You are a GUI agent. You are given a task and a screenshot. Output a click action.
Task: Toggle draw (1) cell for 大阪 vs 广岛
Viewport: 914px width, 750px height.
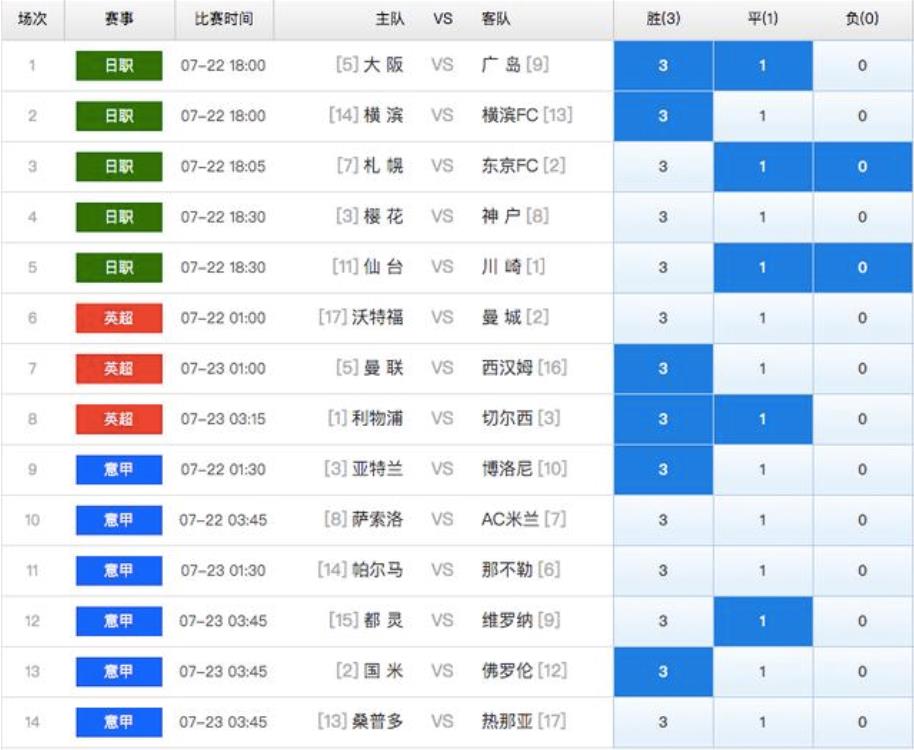pyautogui.click(x=762, y=65)
